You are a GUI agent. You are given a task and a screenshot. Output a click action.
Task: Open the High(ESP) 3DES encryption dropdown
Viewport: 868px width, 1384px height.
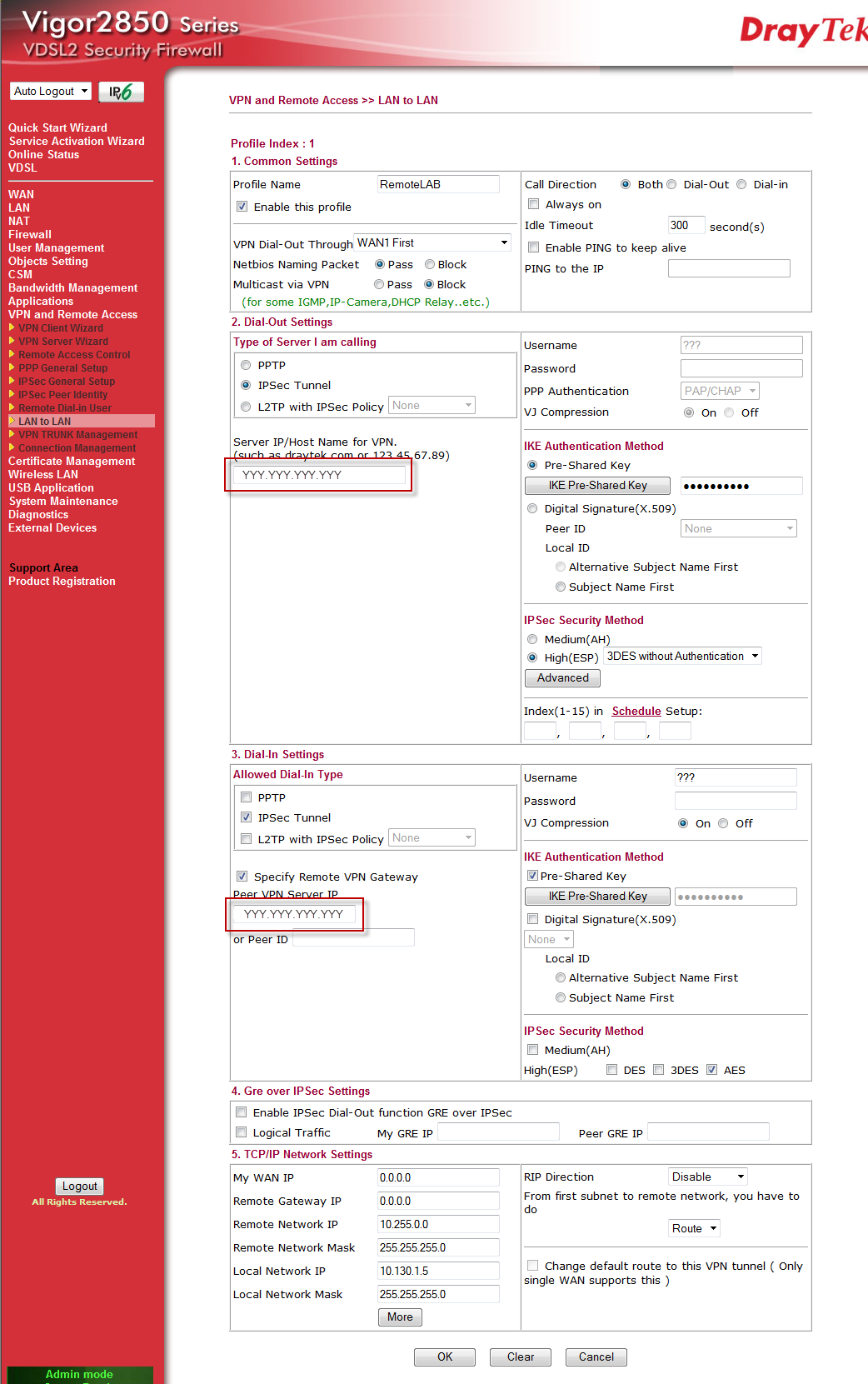pyautogui.click(x=682, y=656)
